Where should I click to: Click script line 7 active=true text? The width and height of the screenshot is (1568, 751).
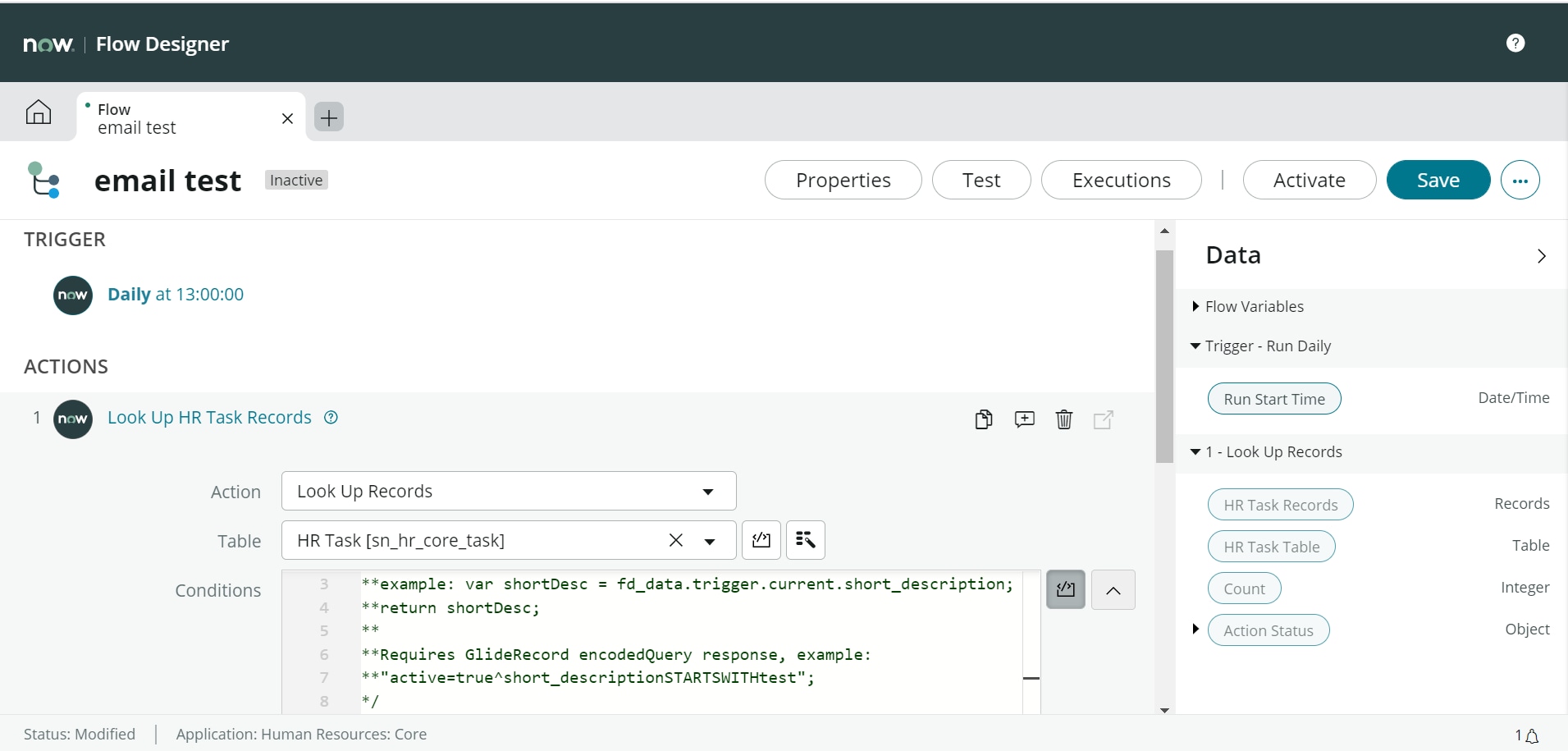[x=588, y=678]
